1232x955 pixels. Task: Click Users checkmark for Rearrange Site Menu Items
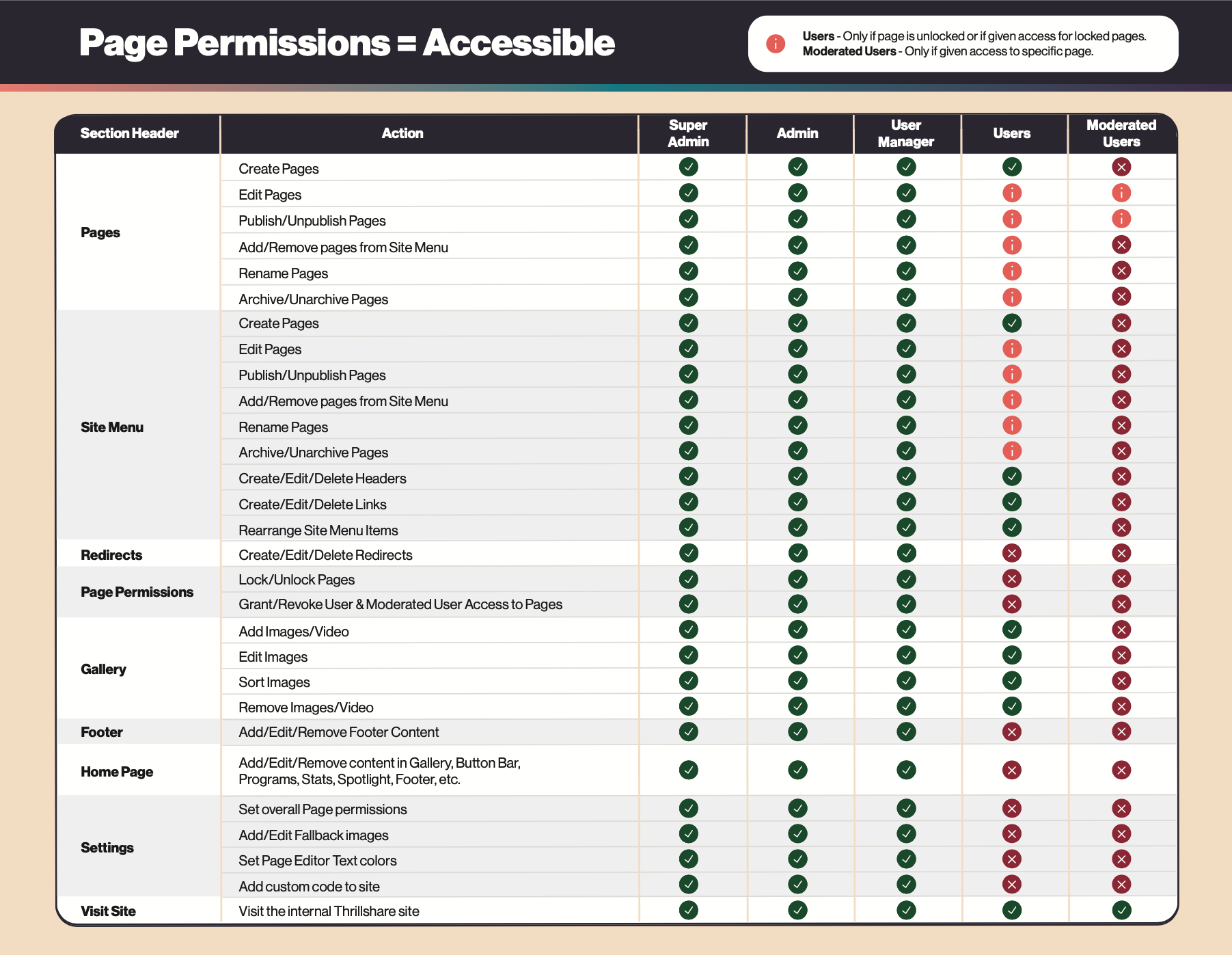1012,528
